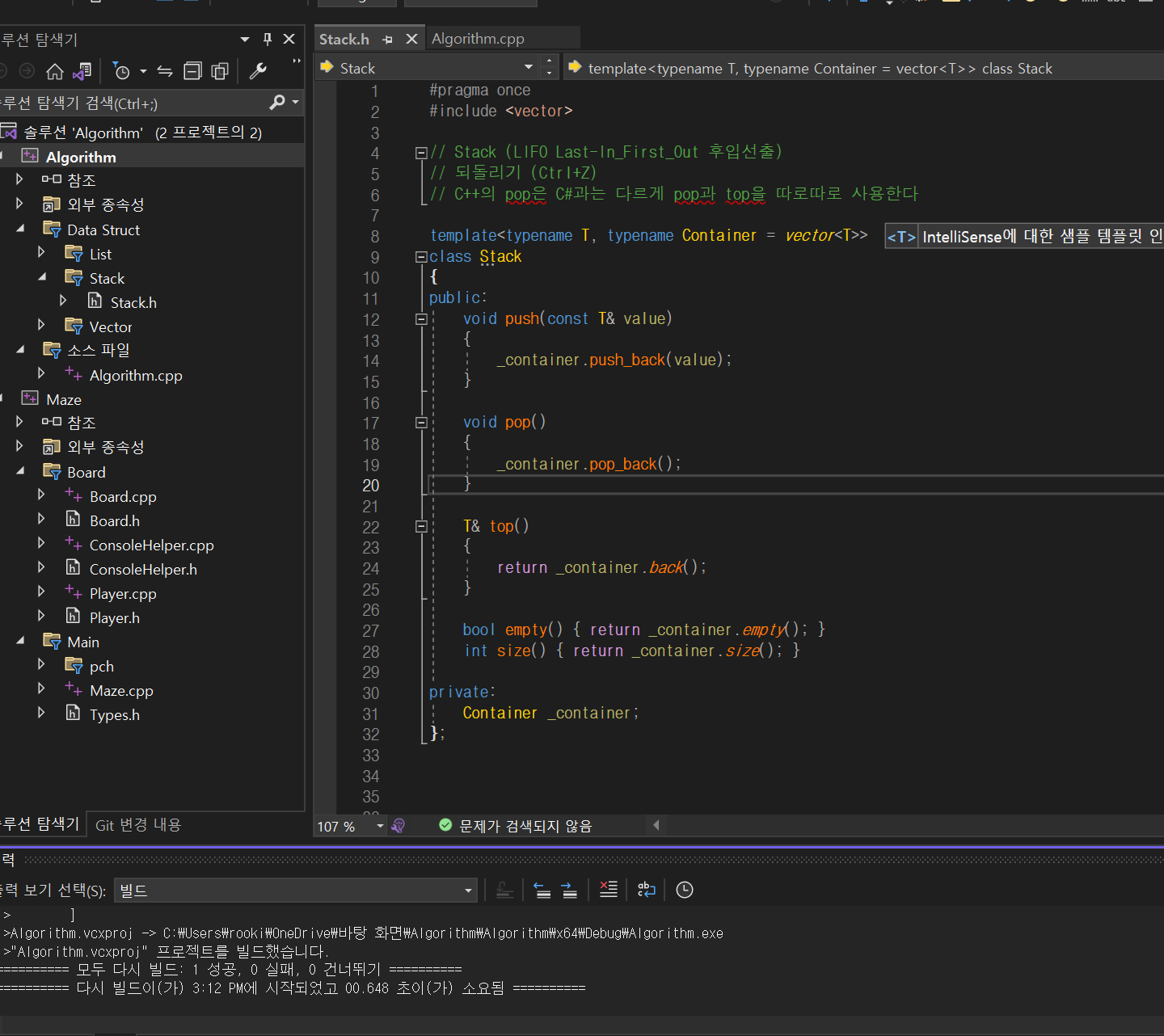Screen dimensions: 1164x1036
Task: Go to Solution Explorer home view
Action: tap(54, 72)
